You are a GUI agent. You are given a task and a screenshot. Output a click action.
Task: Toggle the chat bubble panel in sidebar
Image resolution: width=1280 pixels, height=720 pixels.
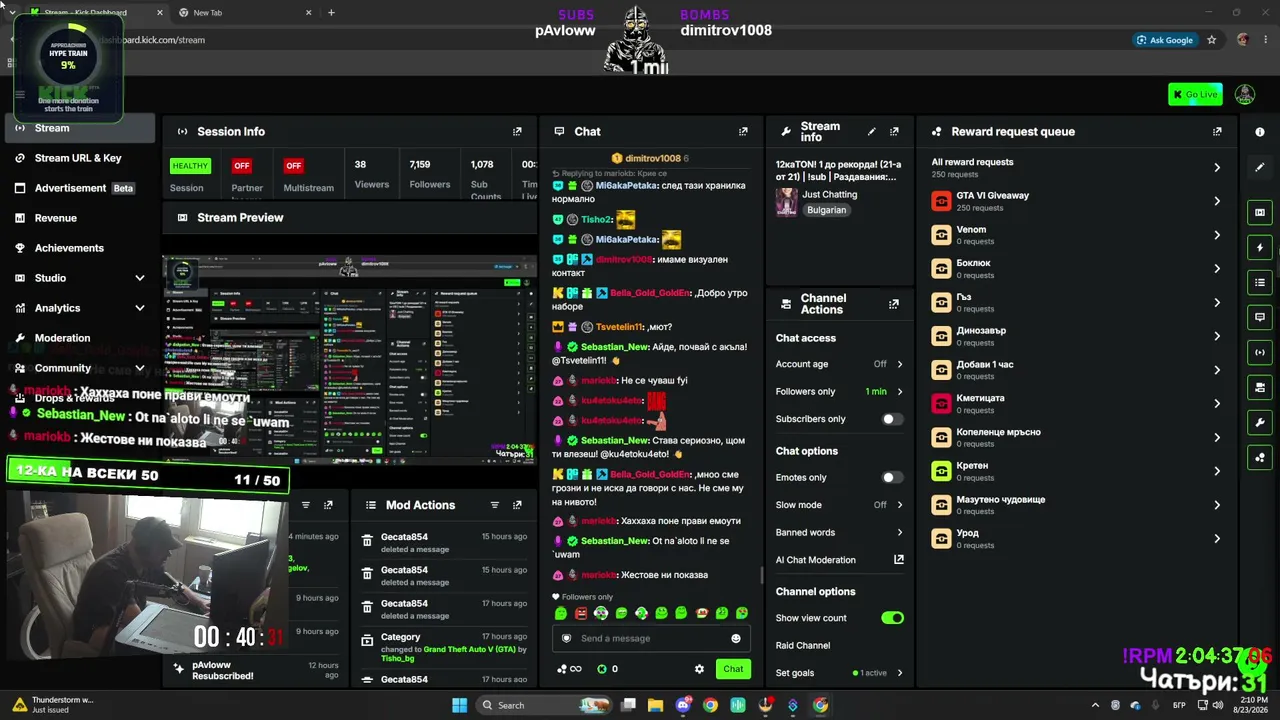[1260, 317]
